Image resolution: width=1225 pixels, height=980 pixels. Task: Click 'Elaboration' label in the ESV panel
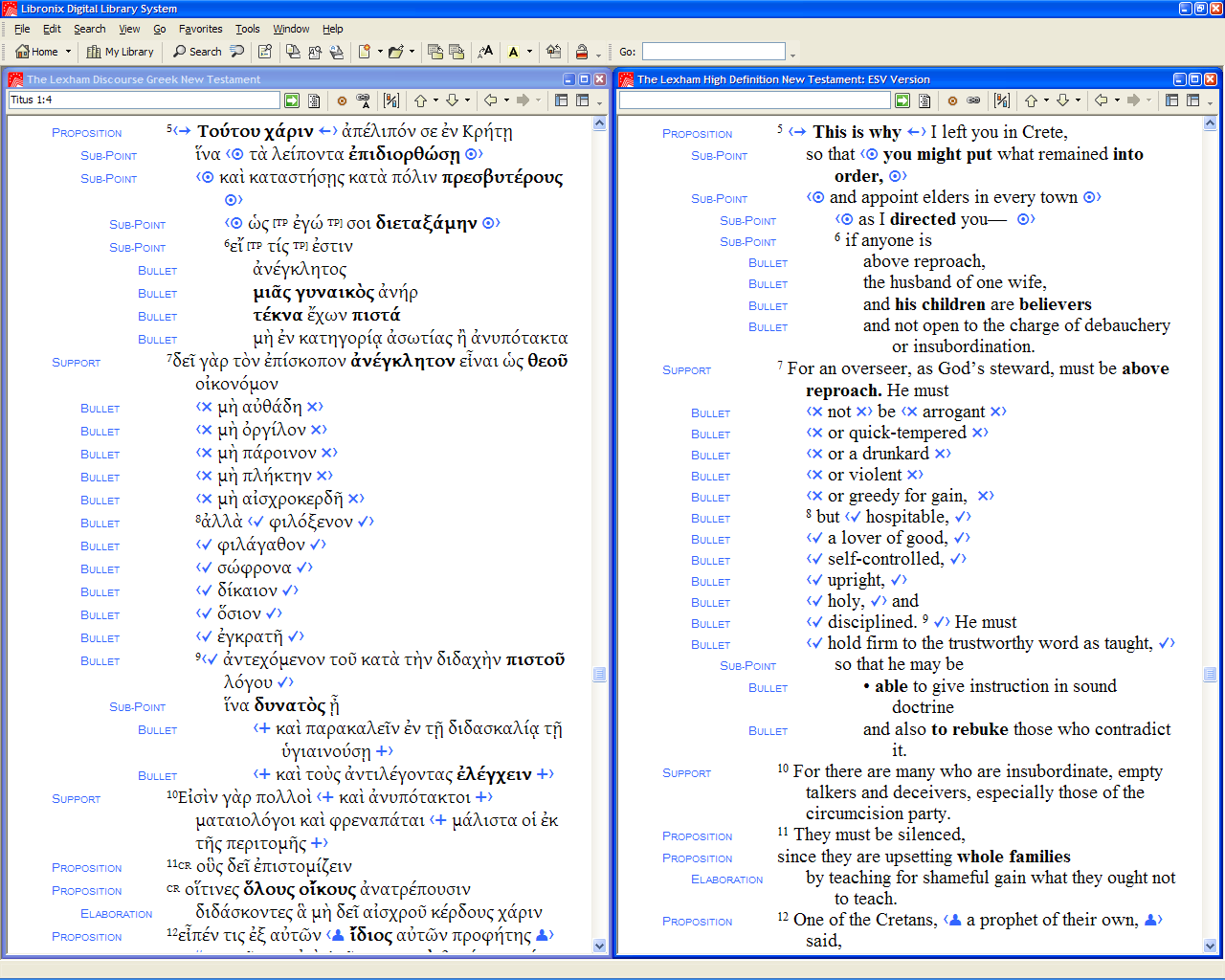[x=727, y=880]
